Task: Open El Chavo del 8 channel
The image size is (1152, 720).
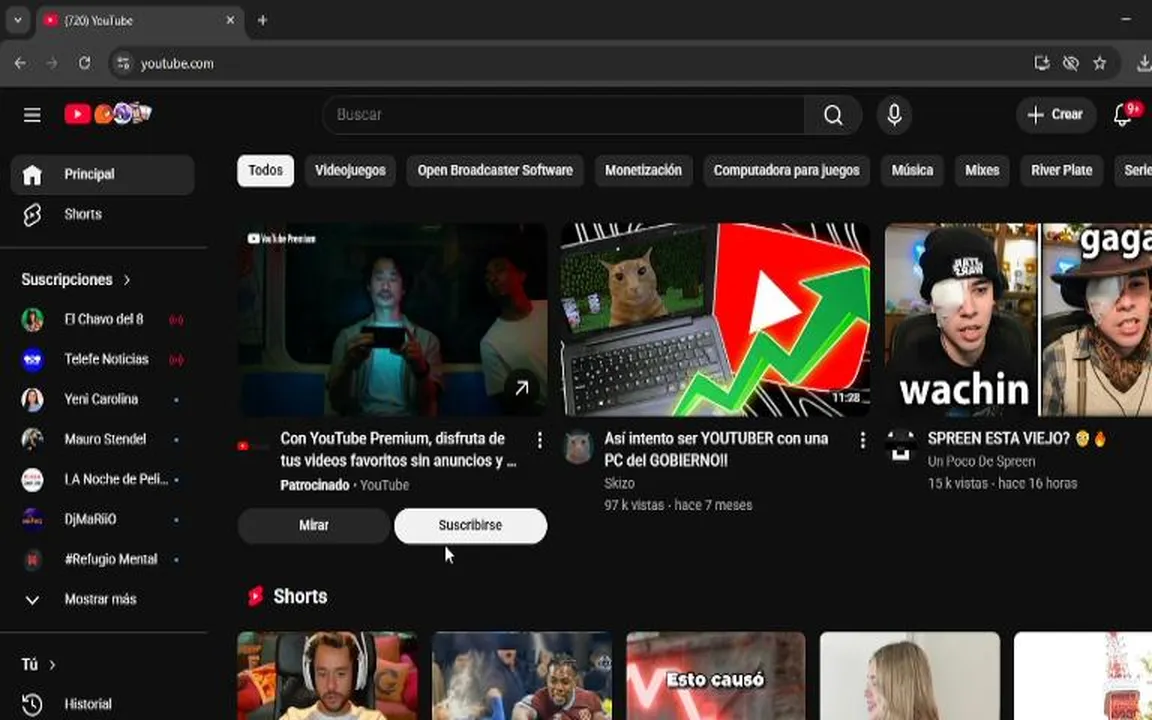Action: click(x=103, y=320)
